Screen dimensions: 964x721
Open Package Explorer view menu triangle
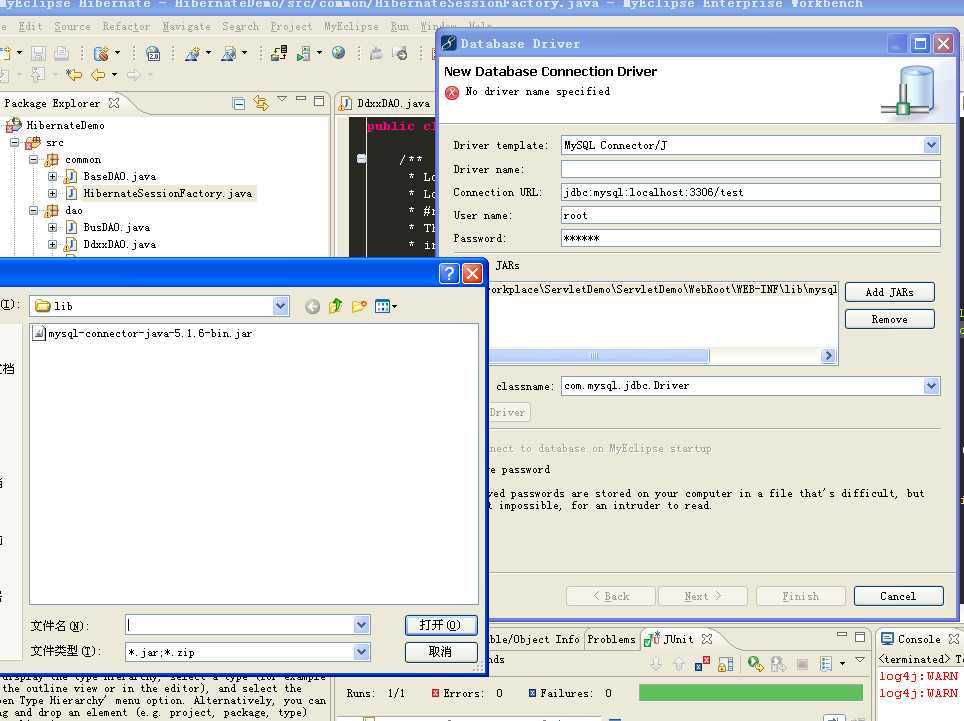282,98
